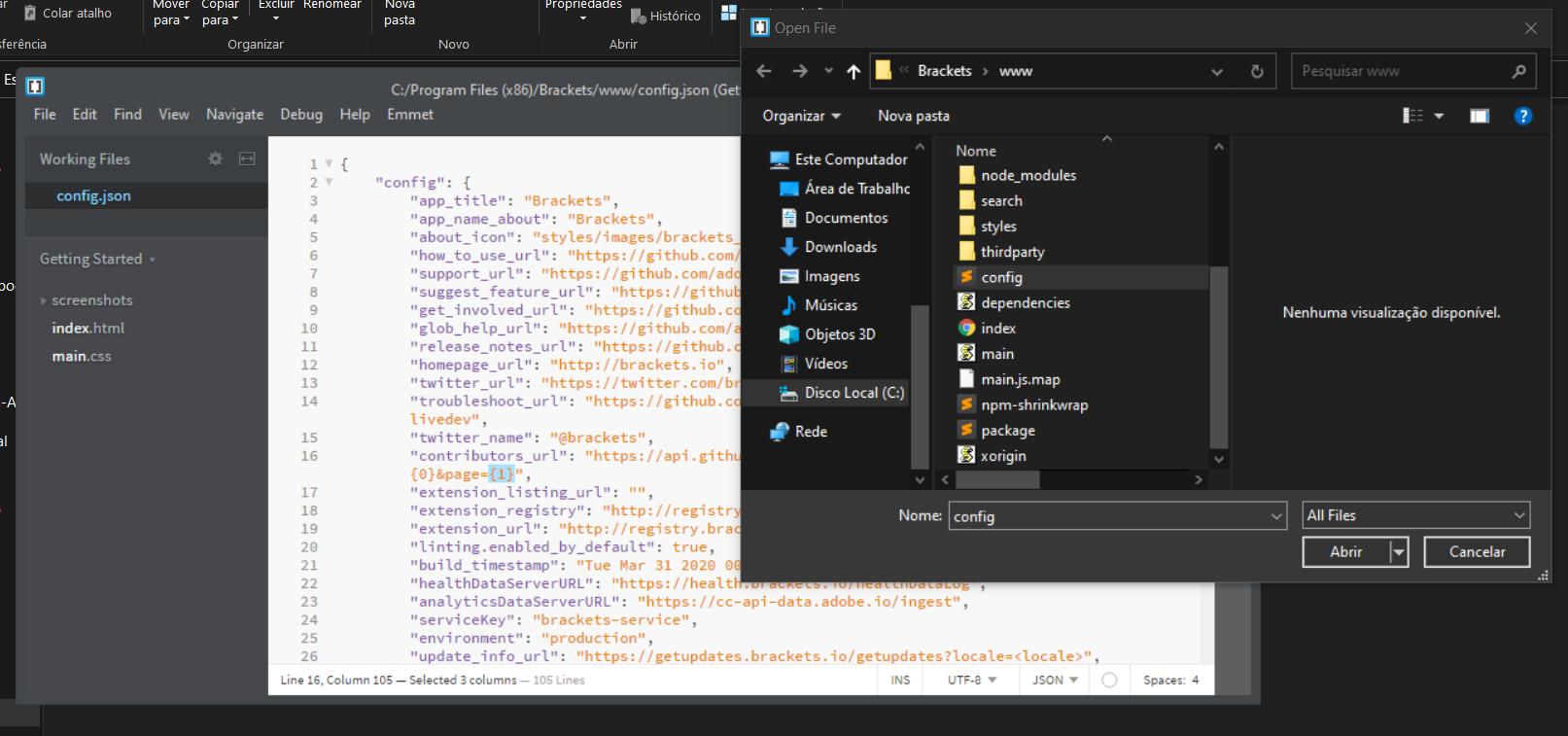
Task: Open Brackets Edit menu
Action: [85, 115]
